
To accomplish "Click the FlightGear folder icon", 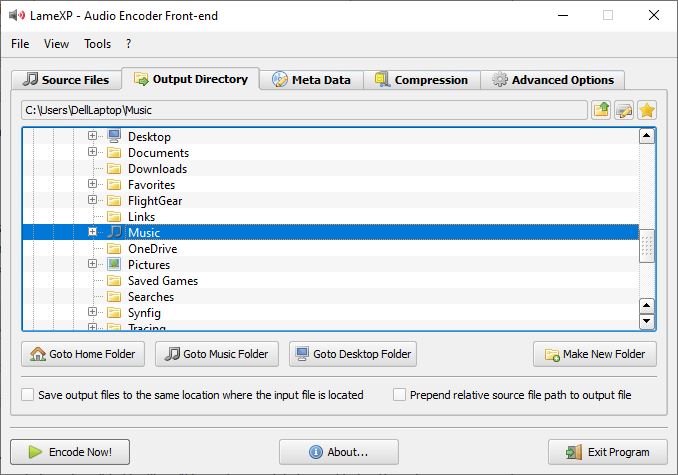I will tap(114, 200).
